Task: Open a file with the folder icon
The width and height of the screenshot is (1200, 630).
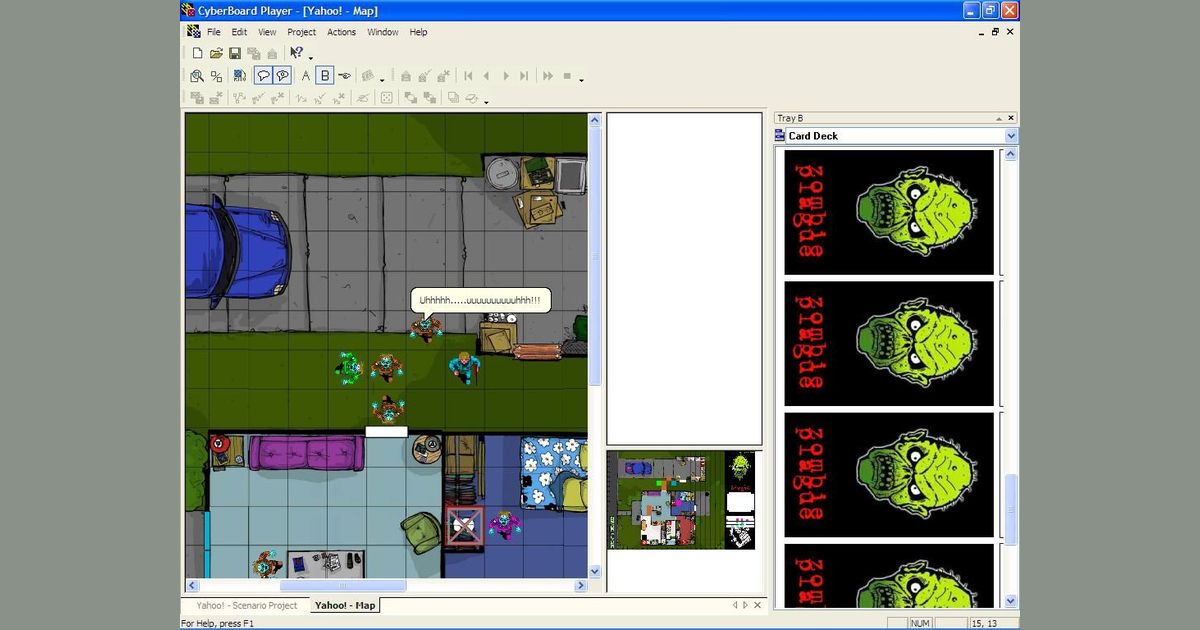Action: (216, 53)
